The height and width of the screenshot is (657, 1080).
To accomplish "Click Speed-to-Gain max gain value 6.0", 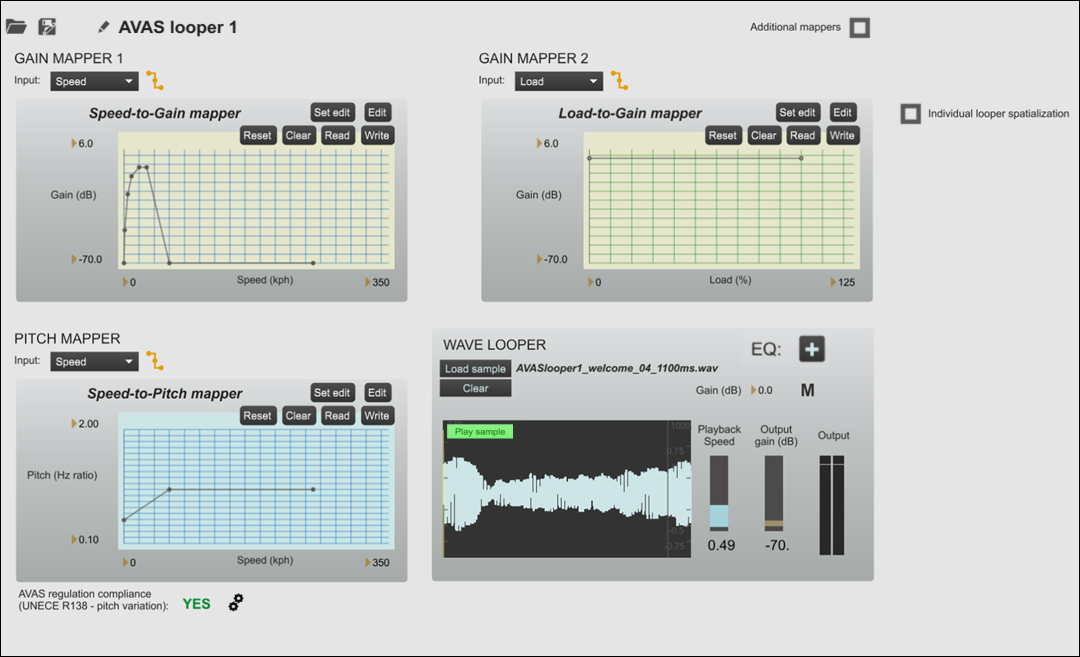I will 85,144.
